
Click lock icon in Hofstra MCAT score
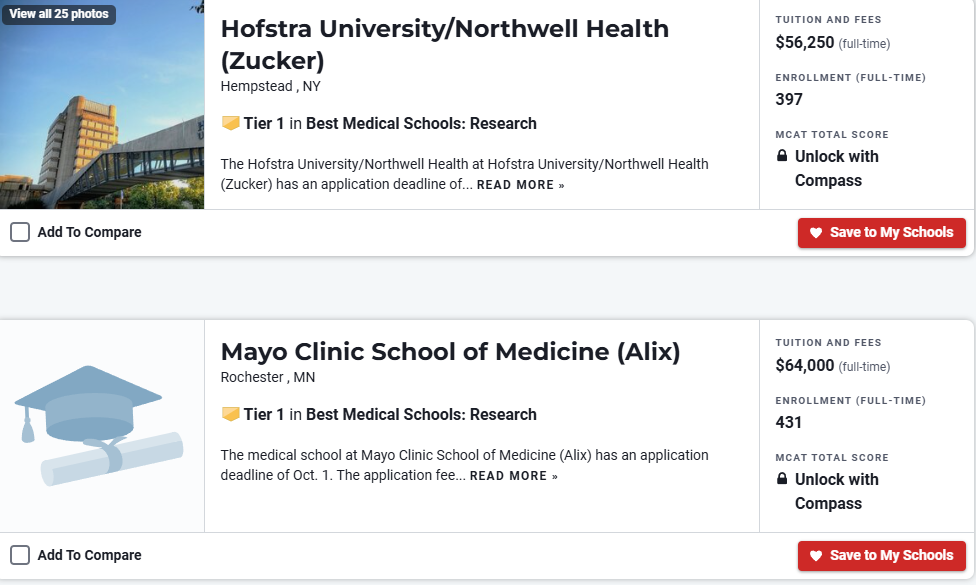click(782, 157)
